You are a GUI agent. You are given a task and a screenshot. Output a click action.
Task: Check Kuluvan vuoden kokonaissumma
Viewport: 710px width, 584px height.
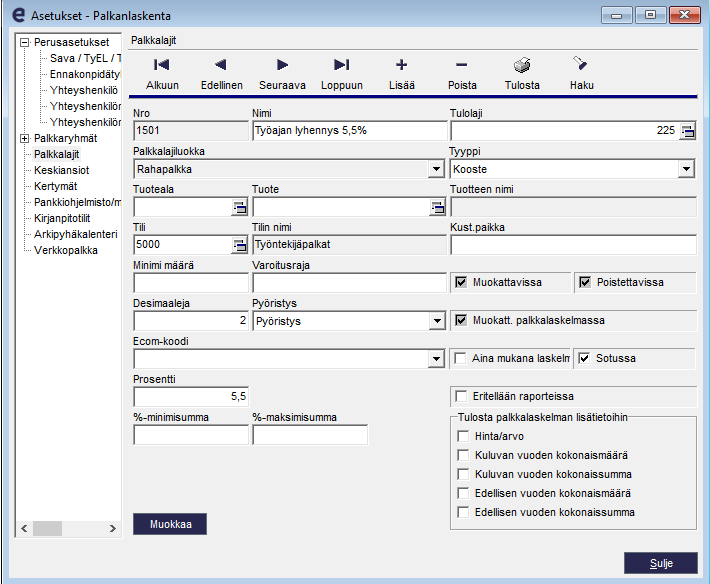(x=463, y=474)
